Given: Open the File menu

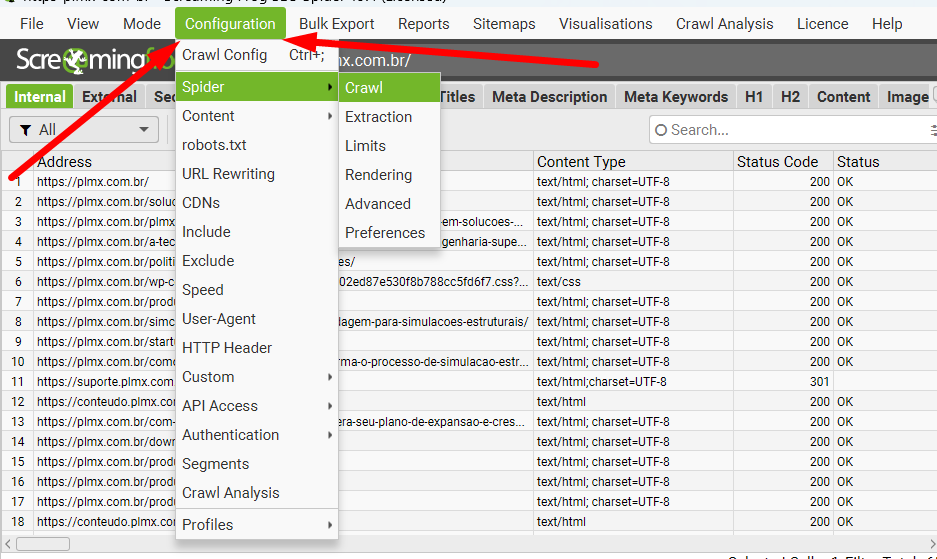Looking at the screenshot, I should (32, 24).
